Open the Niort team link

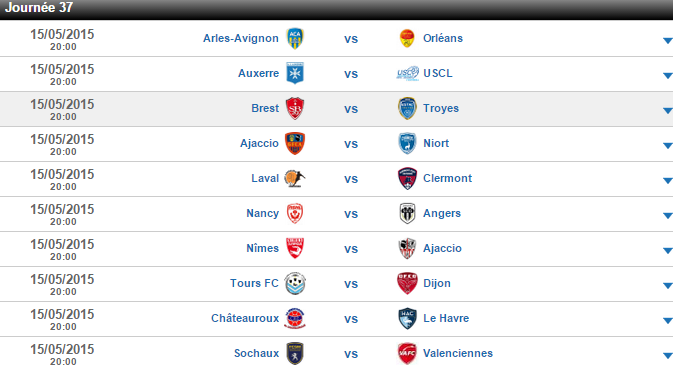[x=436, y=143]
